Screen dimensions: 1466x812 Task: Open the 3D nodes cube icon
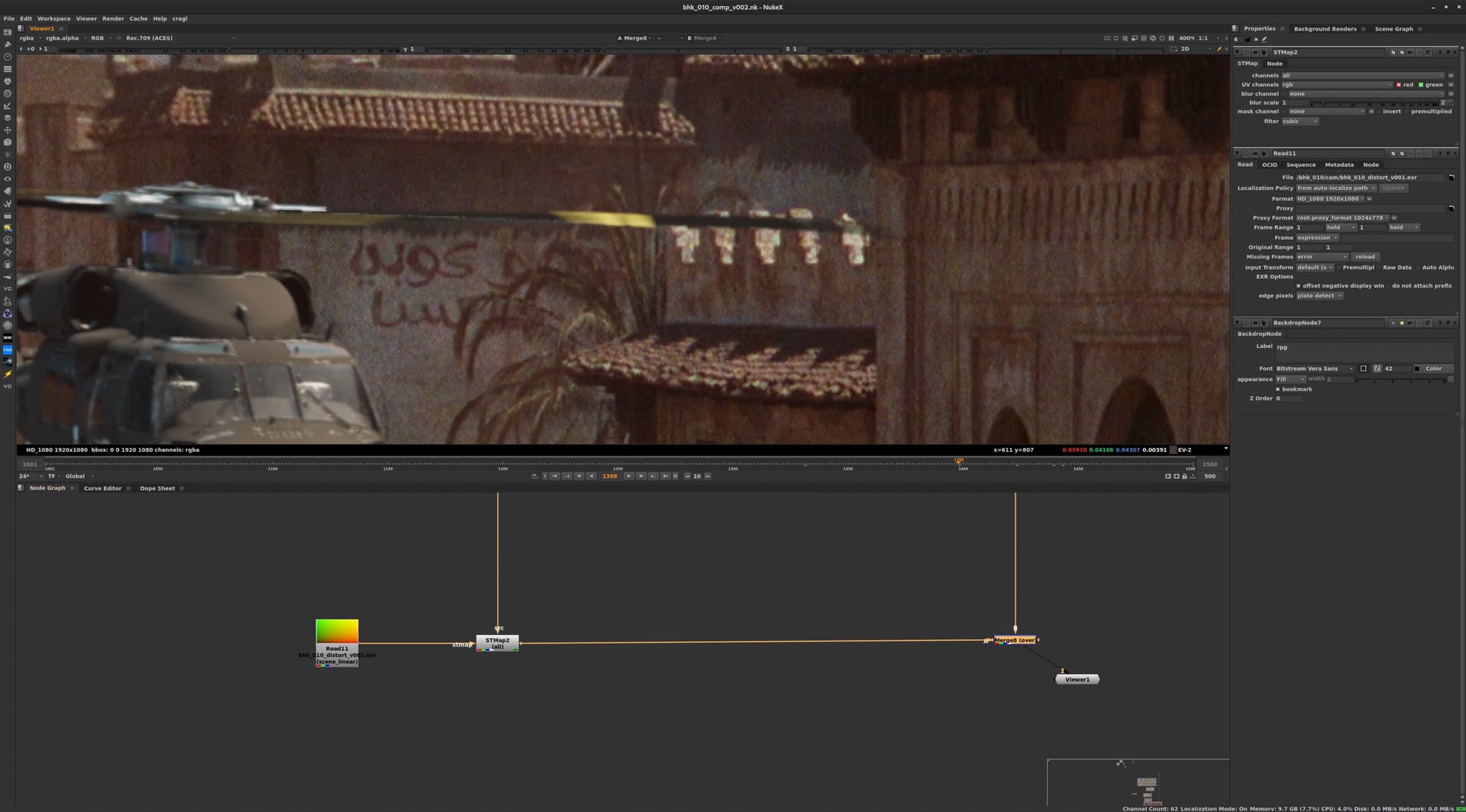pyautogui.click(x=7, y=142)
